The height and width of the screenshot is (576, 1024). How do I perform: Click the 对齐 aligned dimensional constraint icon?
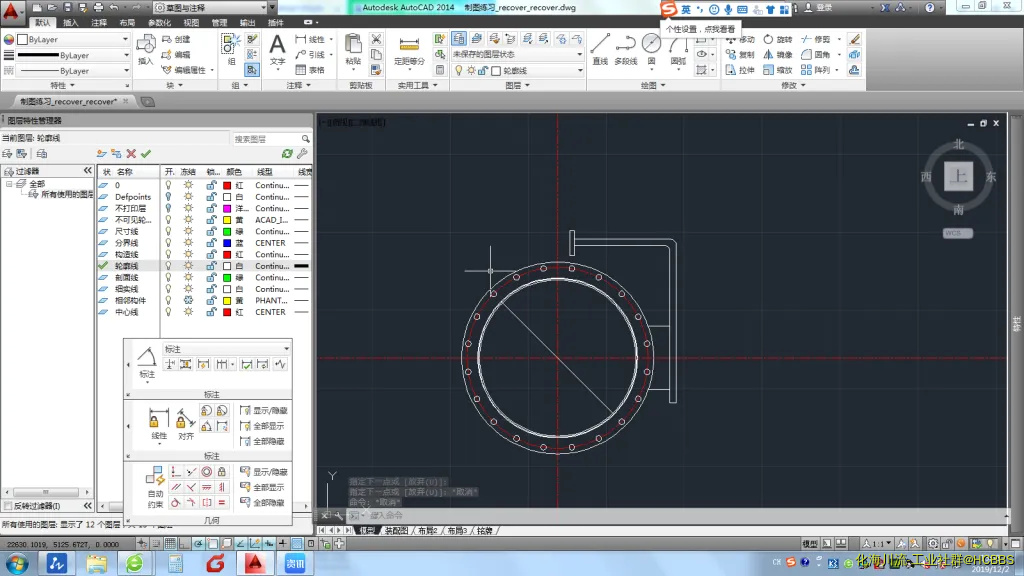point(185,424)
